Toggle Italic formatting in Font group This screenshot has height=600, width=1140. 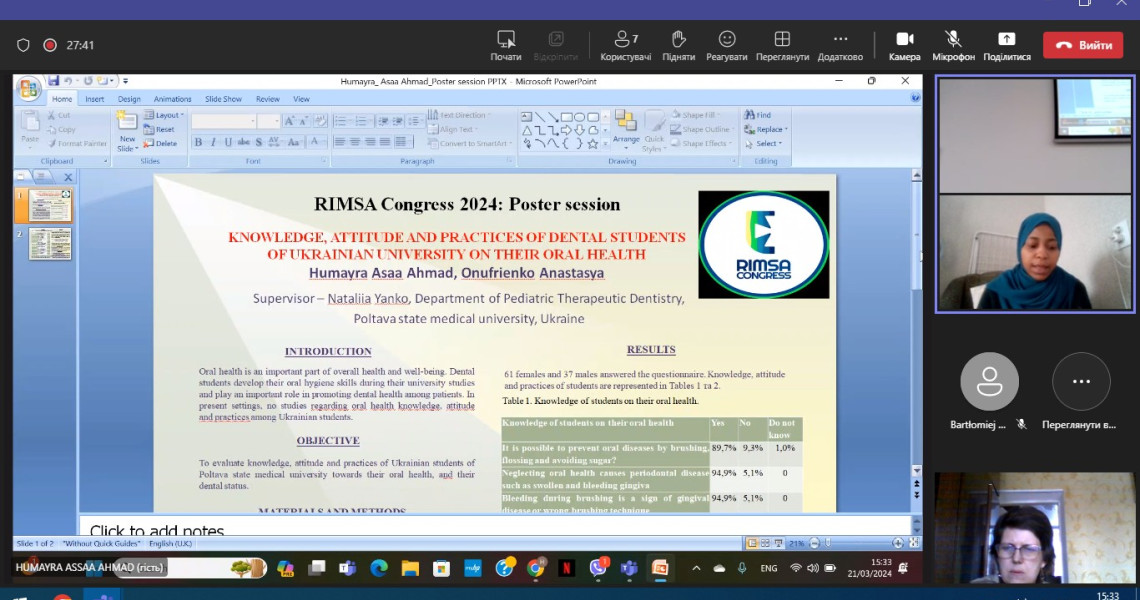(x=213, y=143)
